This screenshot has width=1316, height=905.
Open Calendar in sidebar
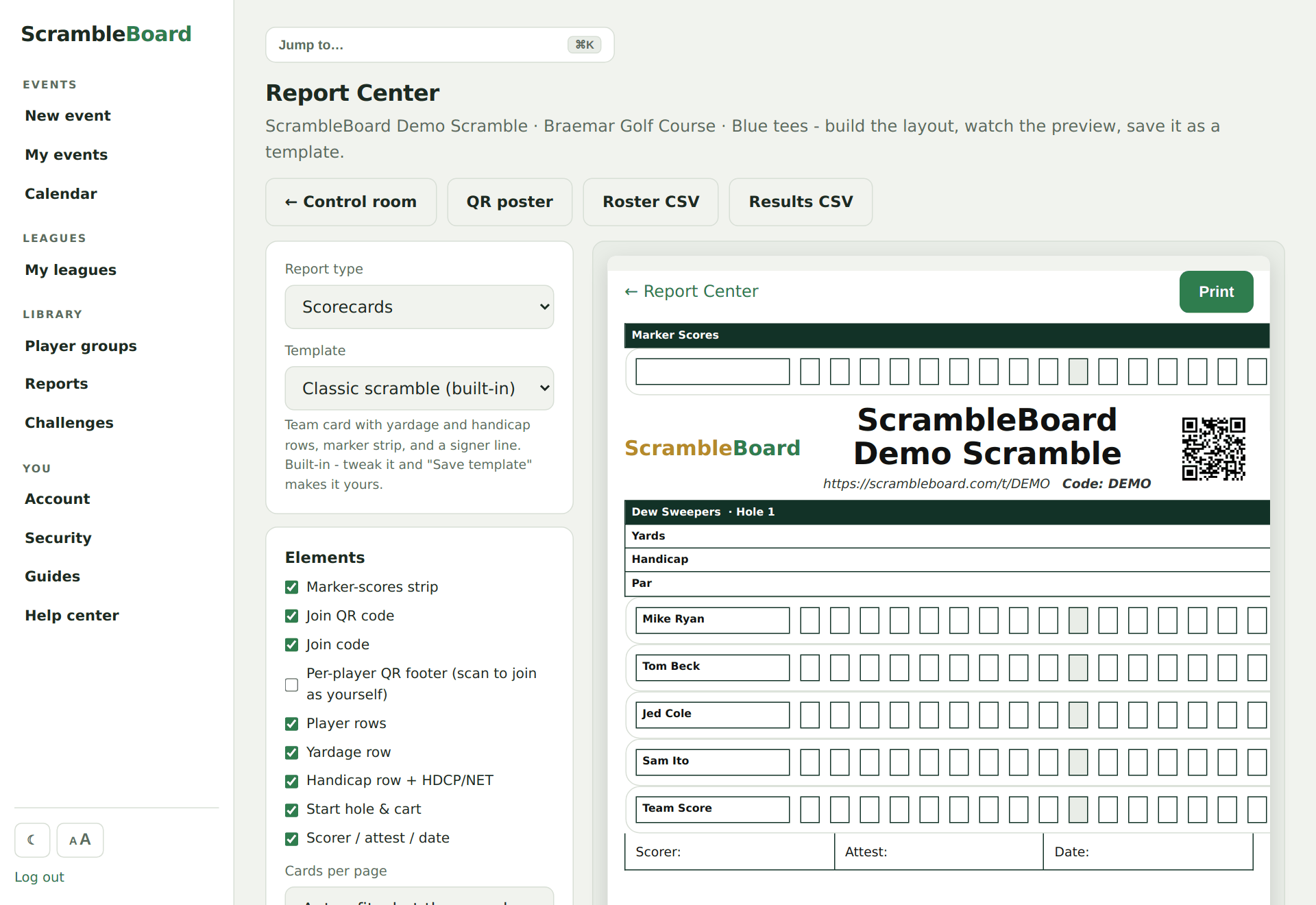coord(61,194)
